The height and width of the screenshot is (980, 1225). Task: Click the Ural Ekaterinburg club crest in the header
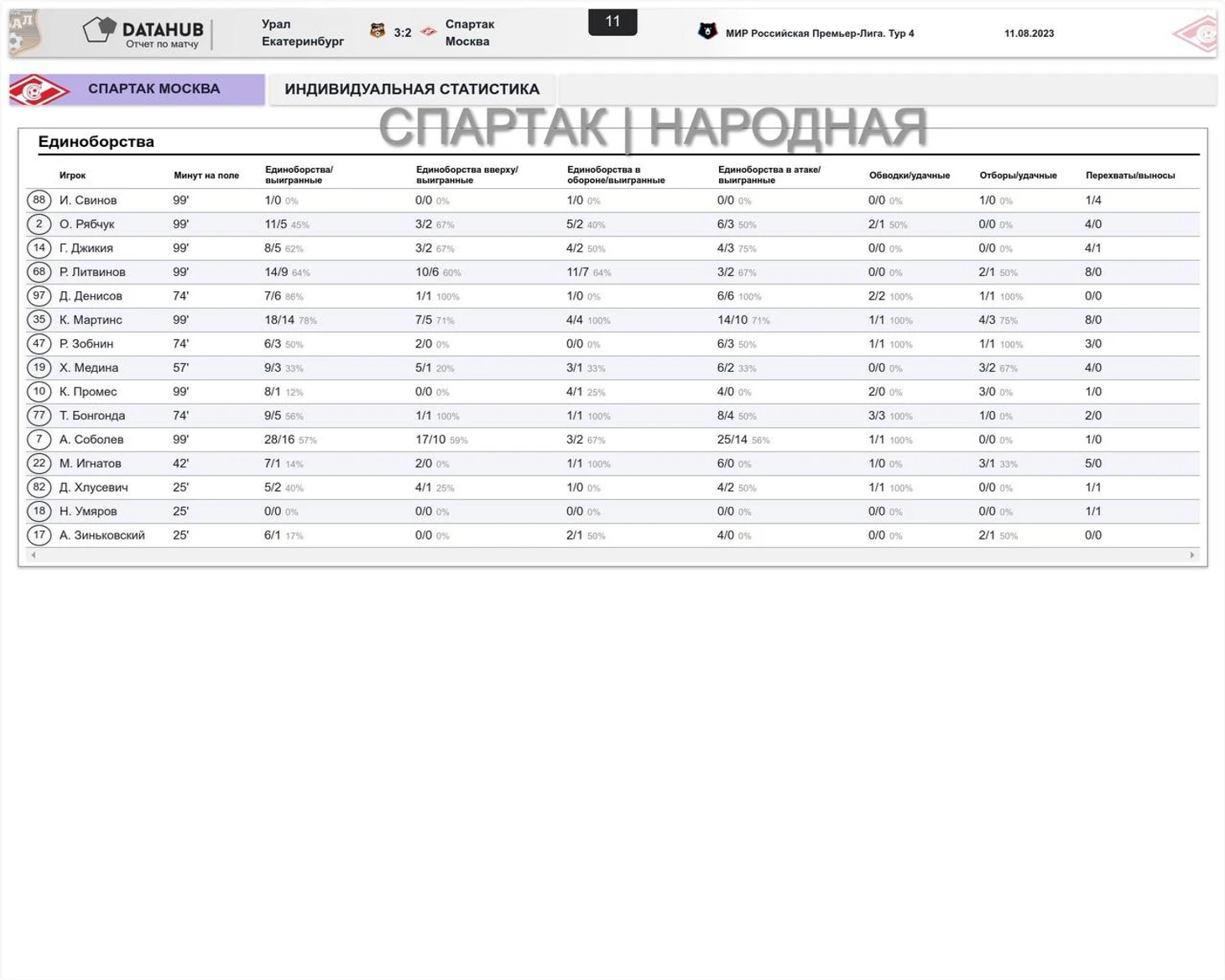pos(378,32)
